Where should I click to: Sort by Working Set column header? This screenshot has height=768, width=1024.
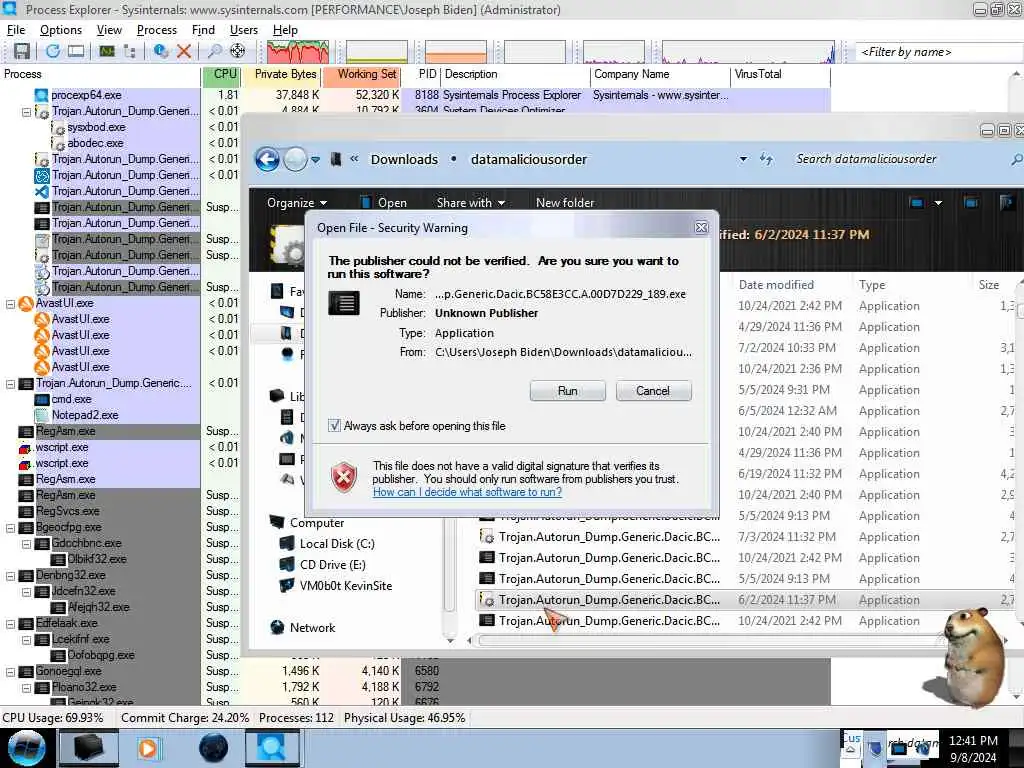point(361,74)
